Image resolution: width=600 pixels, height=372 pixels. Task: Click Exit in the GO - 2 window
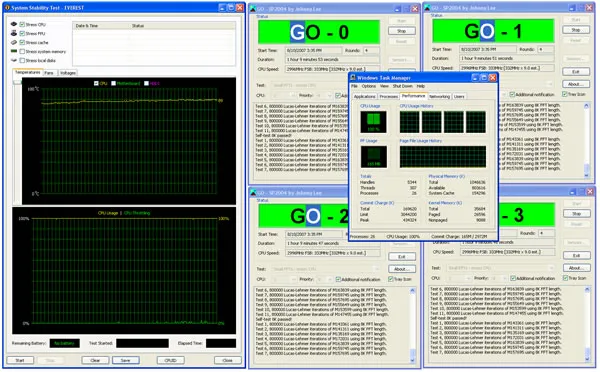pos(401,257)
